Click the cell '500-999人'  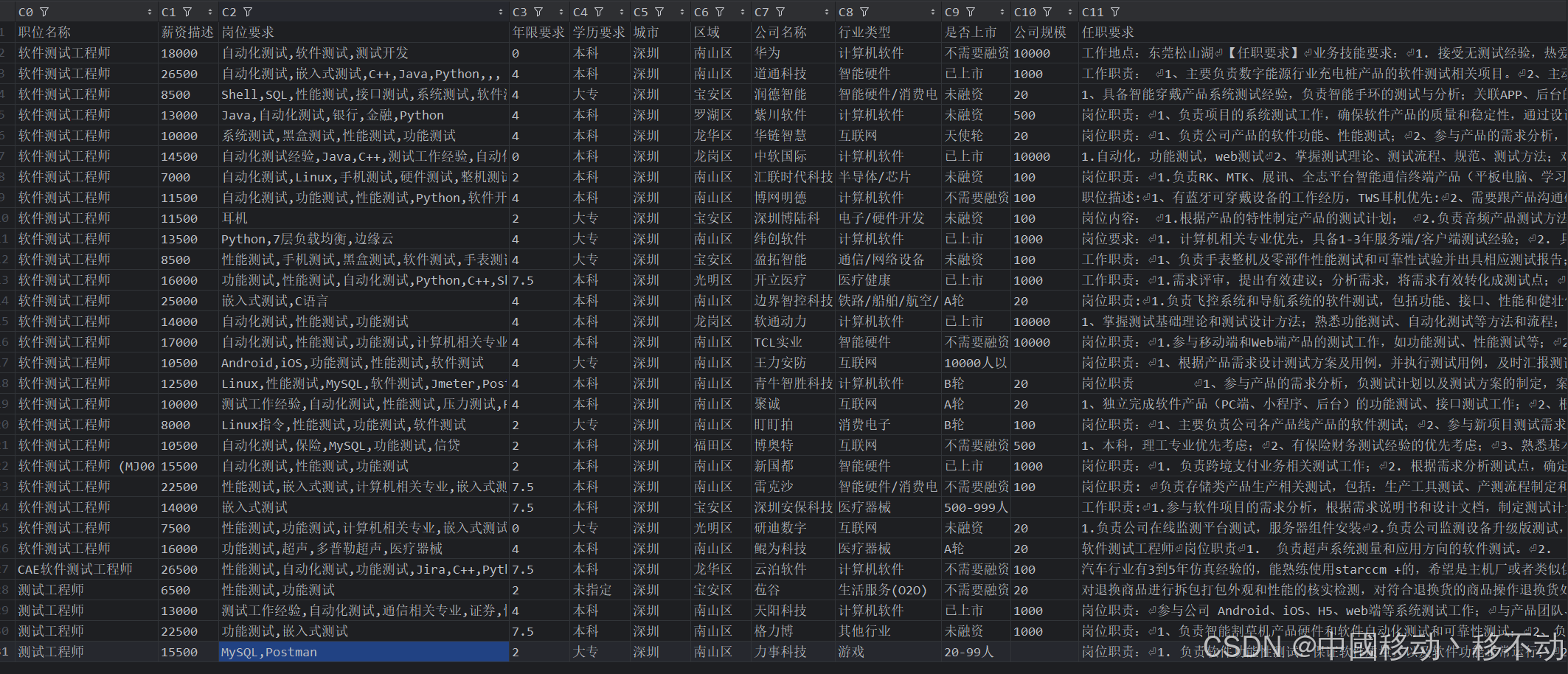point(976,507)
